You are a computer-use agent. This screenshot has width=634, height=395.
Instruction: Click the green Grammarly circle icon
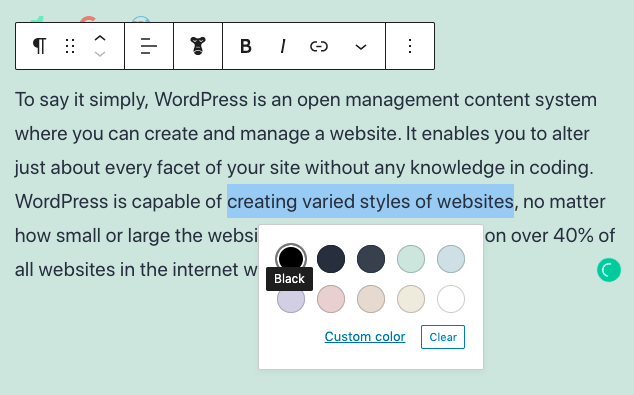tap(609, 270)
